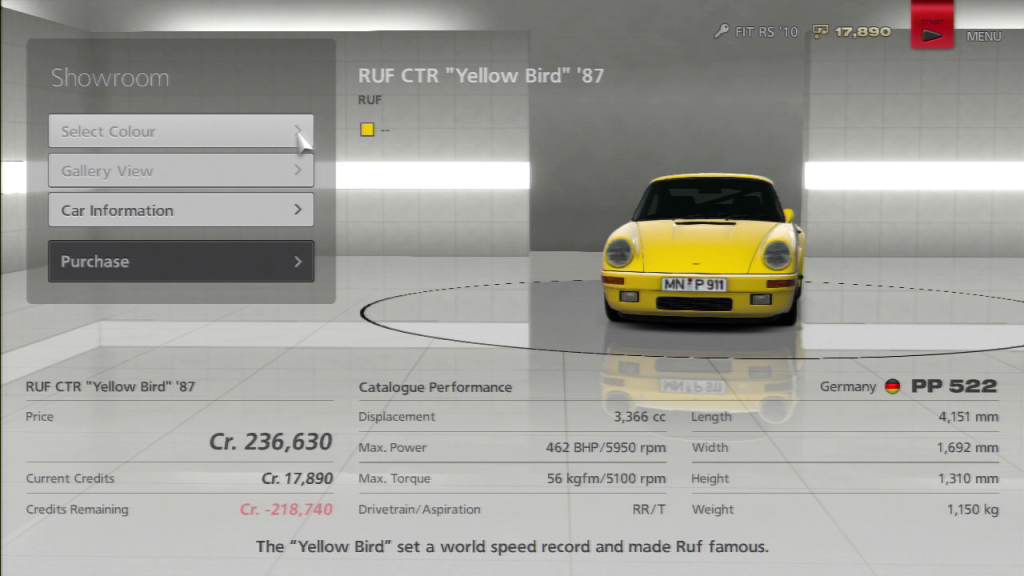Click the 17,890 credits counter at top
Viewport: 1024px width, 576px height.
click(x=862, y=31)
